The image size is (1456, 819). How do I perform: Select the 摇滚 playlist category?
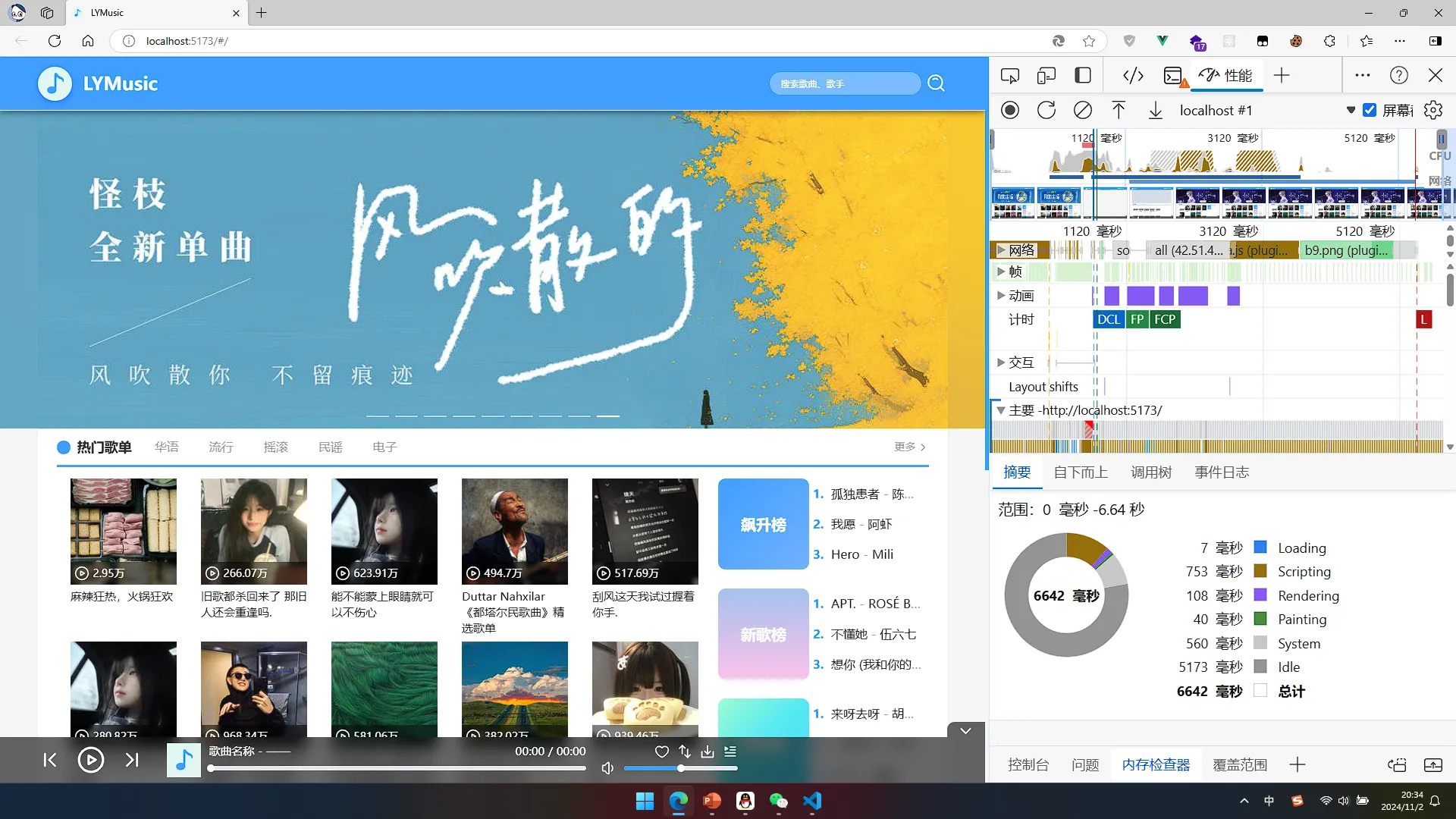pos(276,447)
